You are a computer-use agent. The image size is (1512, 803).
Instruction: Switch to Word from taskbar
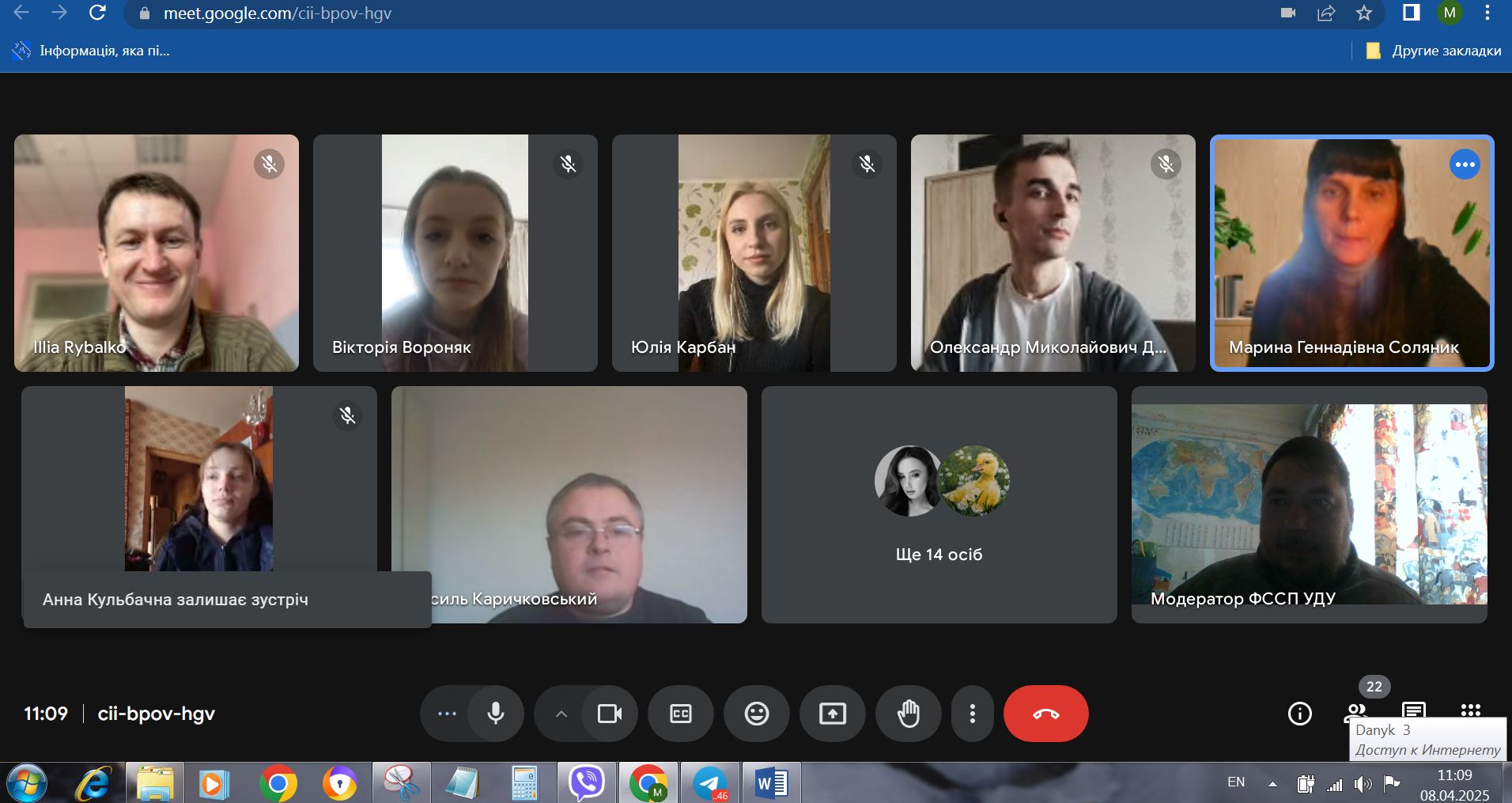click(771, 783)
